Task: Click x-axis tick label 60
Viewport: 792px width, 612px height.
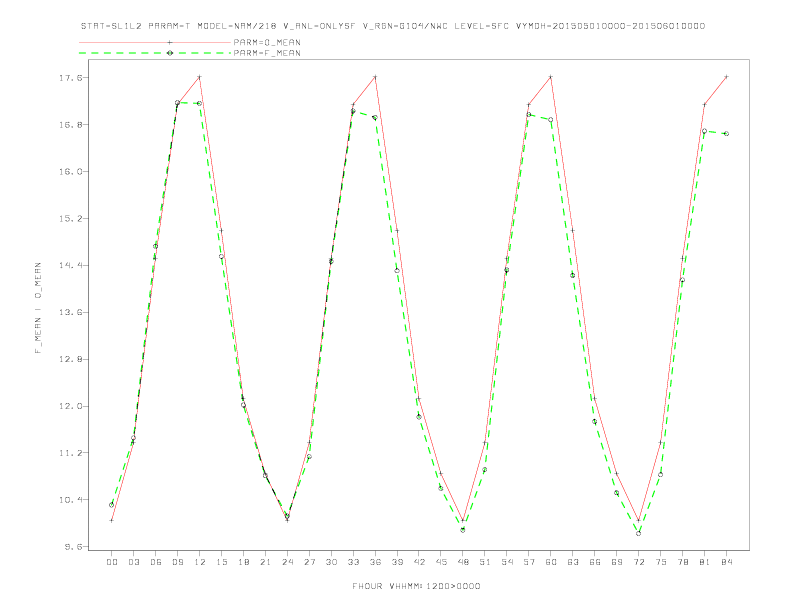Action: 551,562
